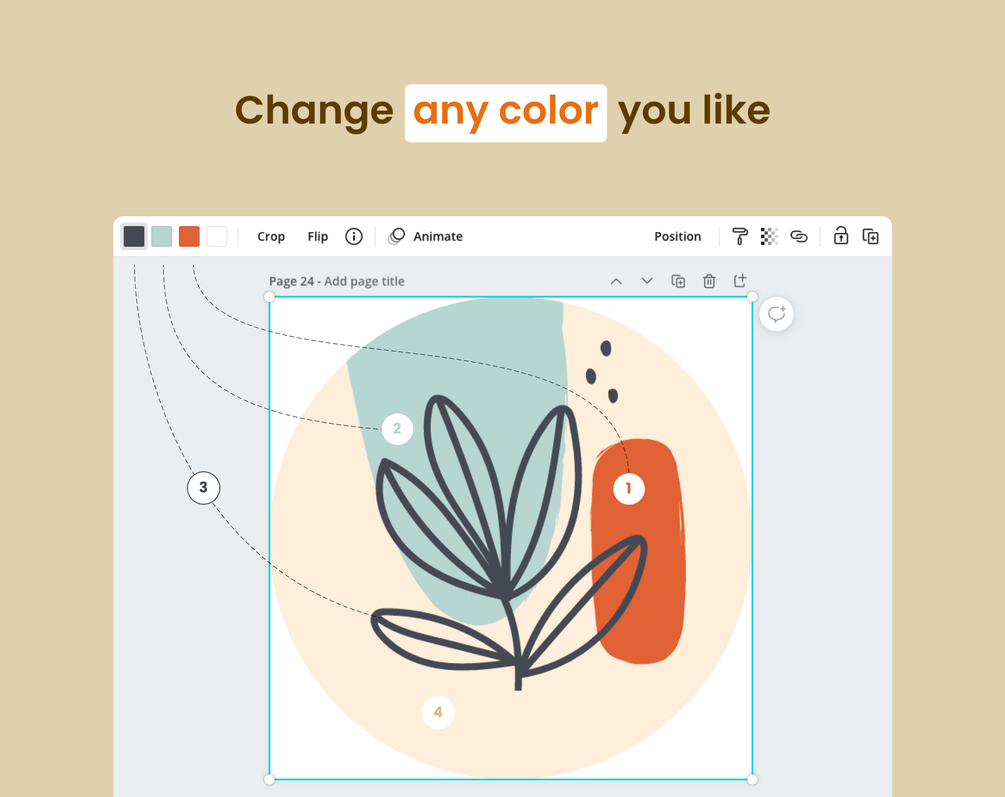The height and width of the screenshot is (797, 1005).
Task: Click the Info circle icon
Action: pyautogui.click(x=354, y=237)
